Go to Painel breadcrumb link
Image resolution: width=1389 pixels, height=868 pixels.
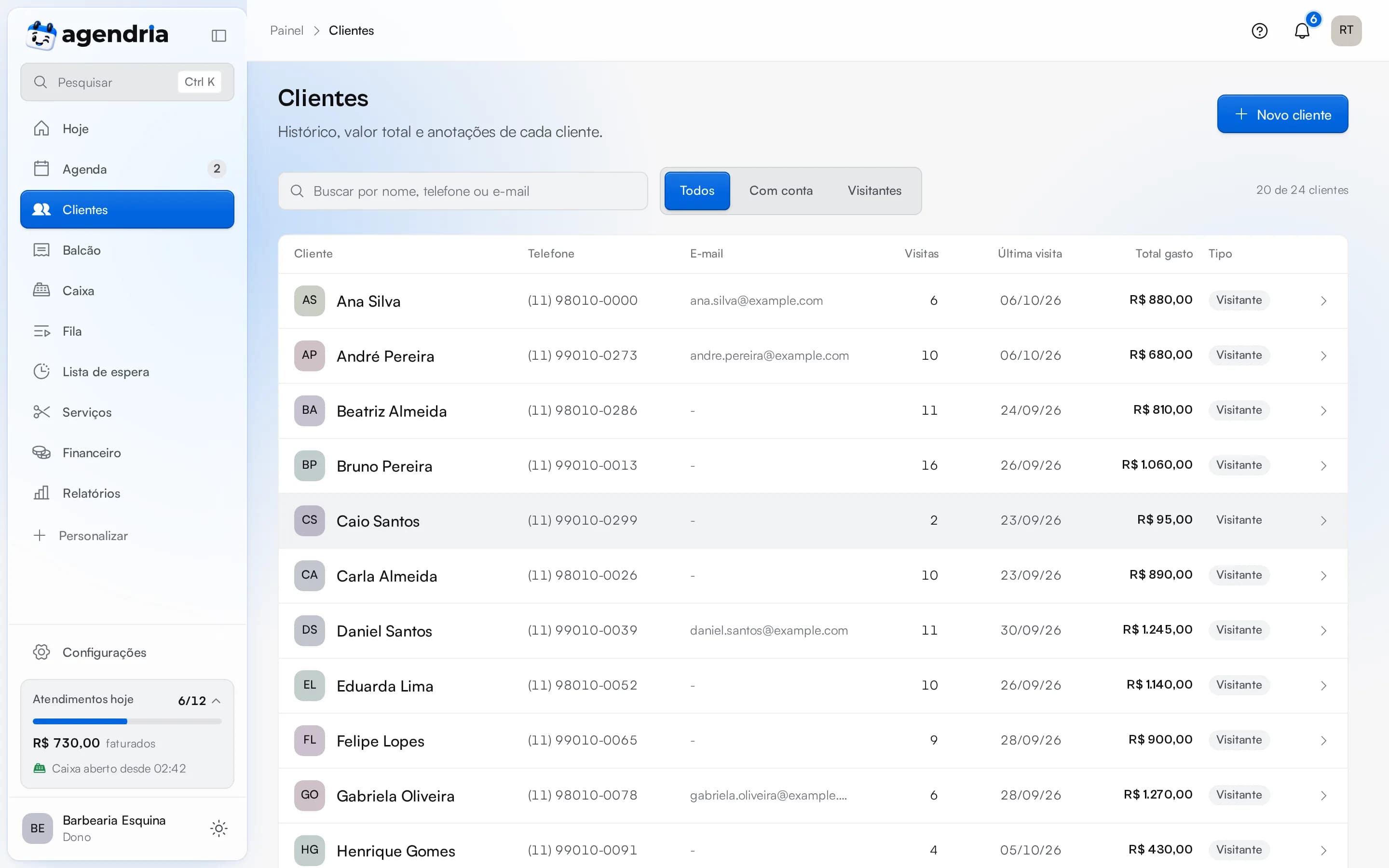click(x=286, y=30)
